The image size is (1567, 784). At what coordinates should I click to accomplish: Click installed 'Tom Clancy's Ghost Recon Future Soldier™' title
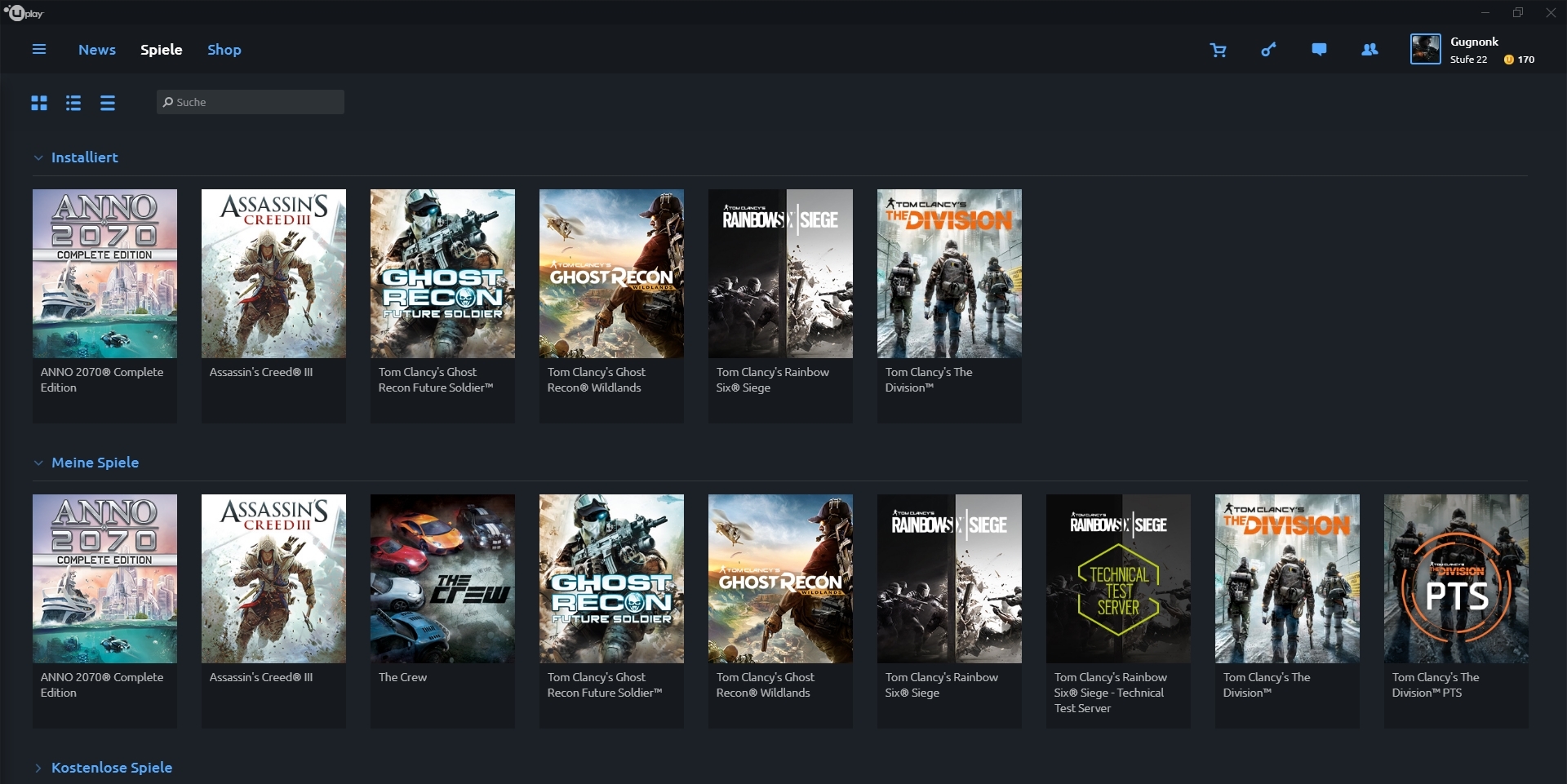point(436,380)
